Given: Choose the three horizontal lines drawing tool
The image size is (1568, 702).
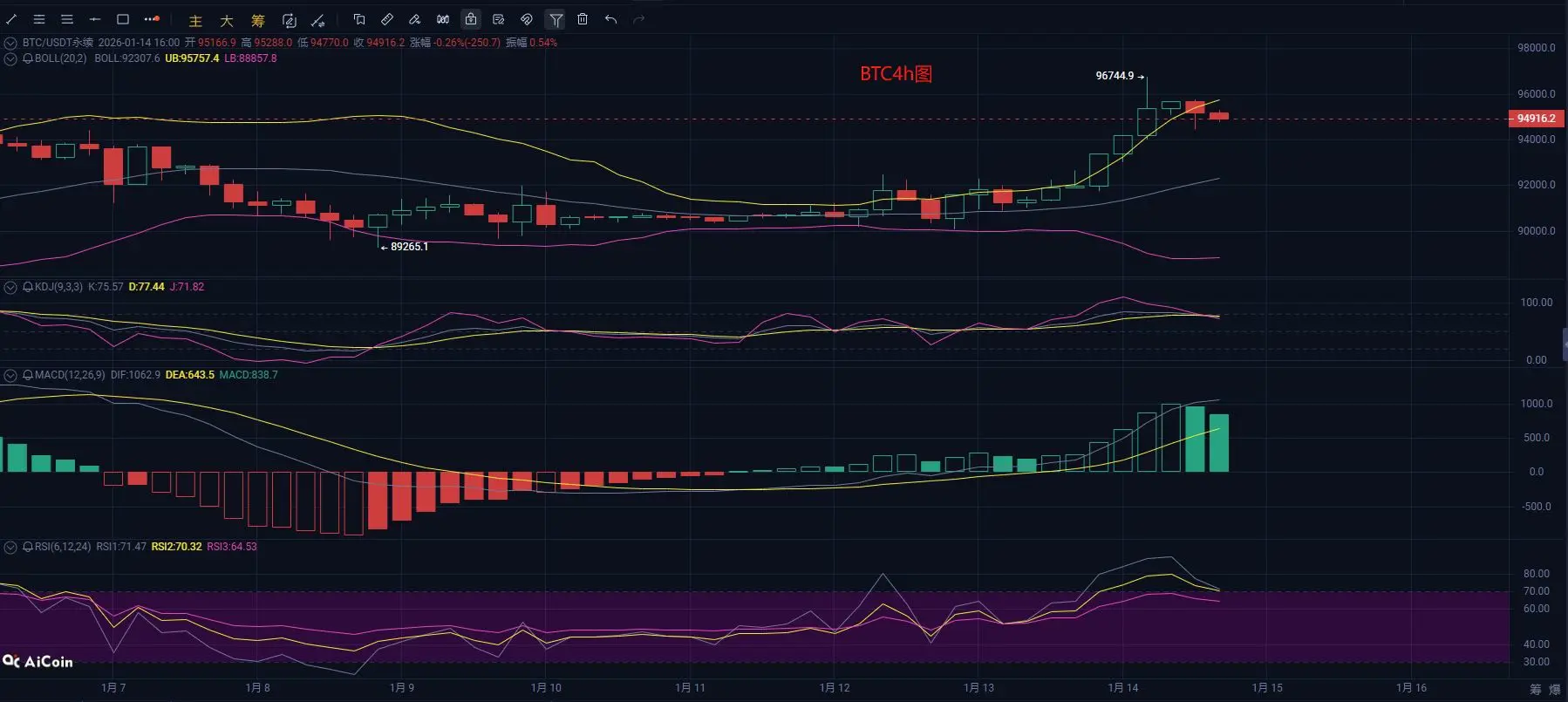Looking at the screenshot, I should 67,19.
